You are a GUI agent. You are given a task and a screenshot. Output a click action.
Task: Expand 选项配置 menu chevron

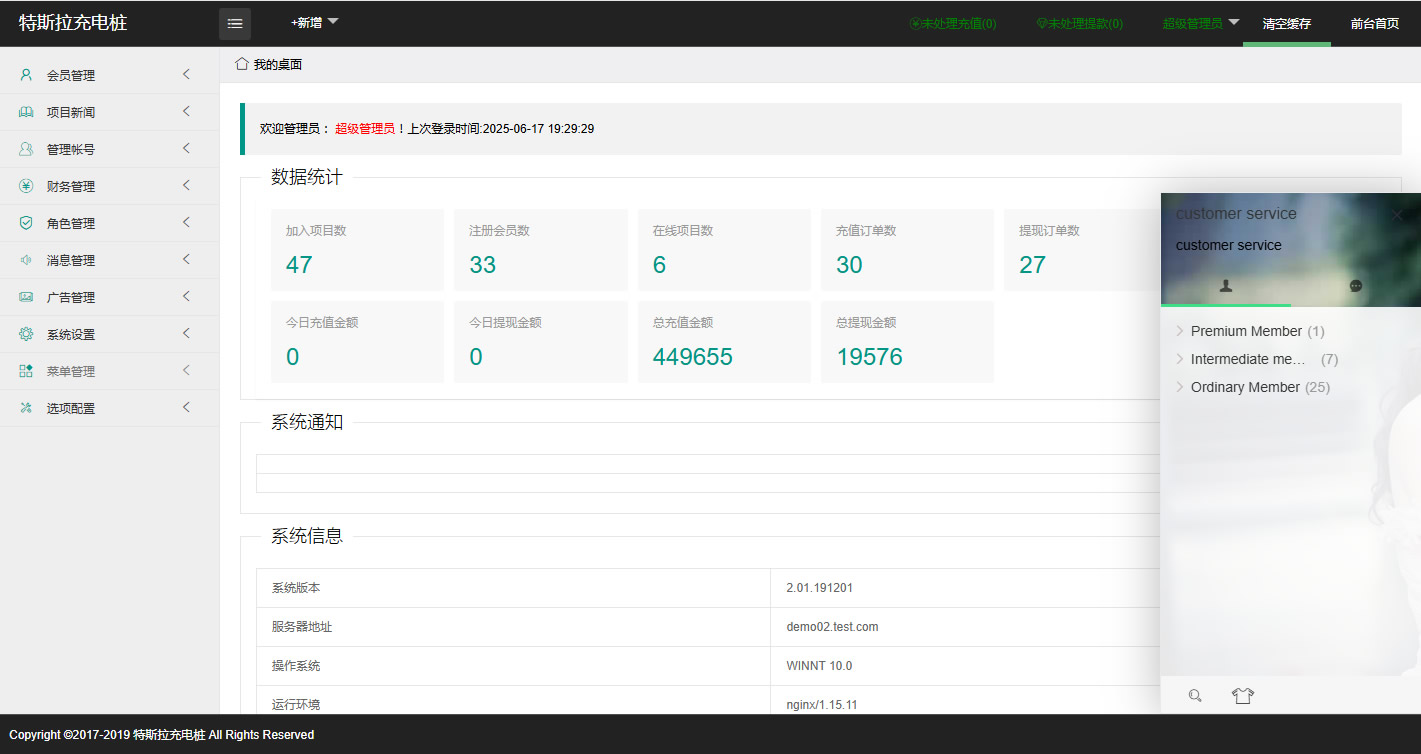[x=186, y=407]
